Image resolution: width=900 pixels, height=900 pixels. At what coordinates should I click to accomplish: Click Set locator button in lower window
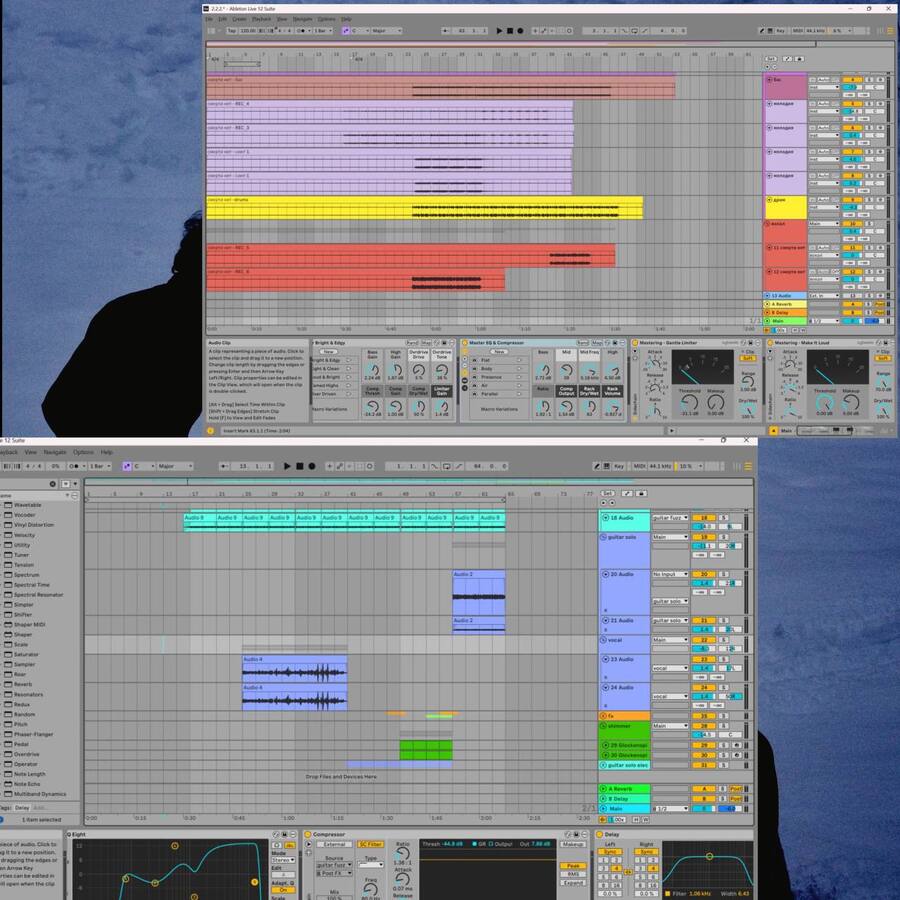pos(607,494)
